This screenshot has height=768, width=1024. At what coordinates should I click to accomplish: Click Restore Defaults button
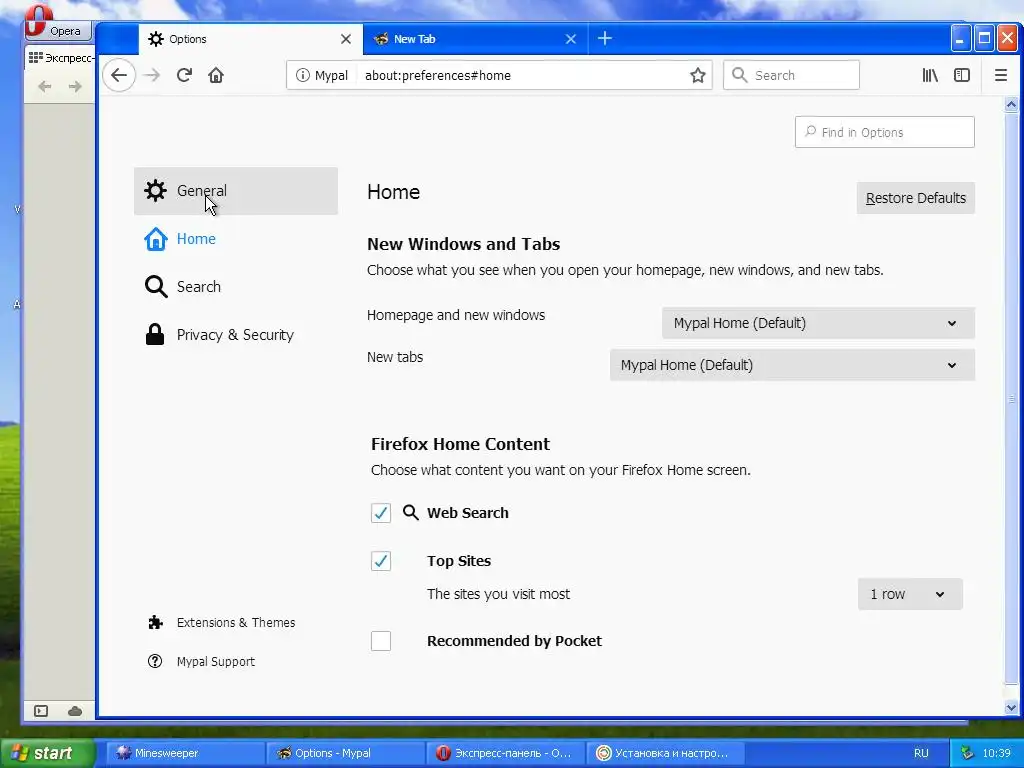pyautogui.click(x=916, y=198)
